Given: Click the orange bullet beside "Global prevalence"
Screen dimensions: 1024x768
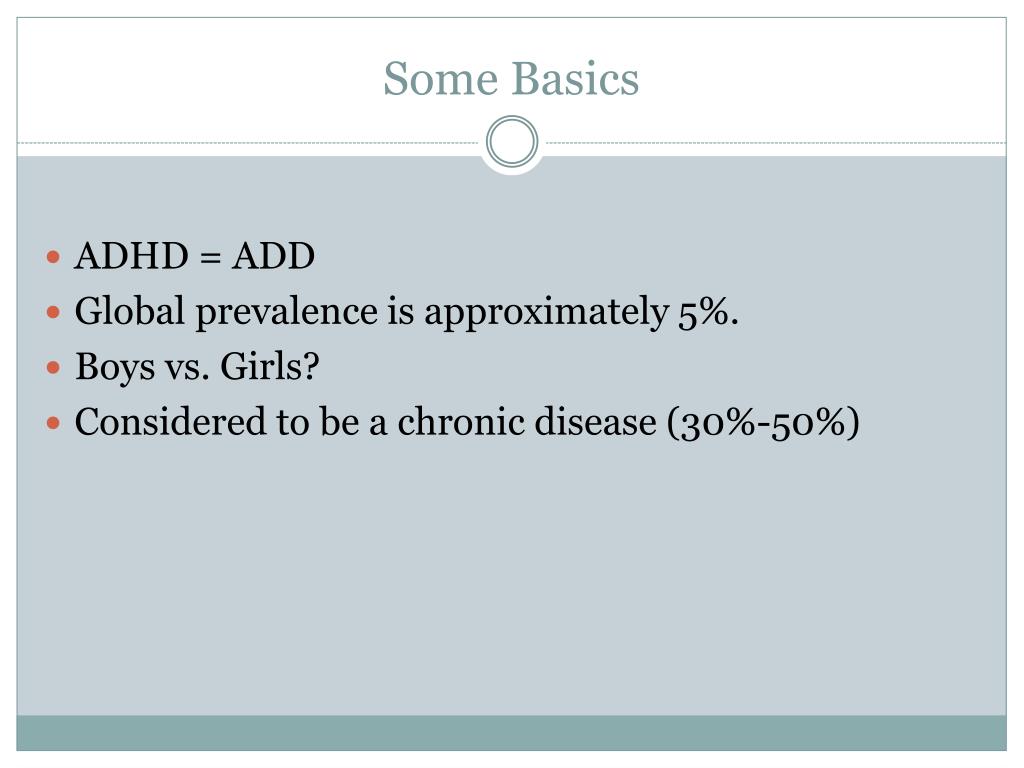Looking at the screenshot, I should [54, 312].
